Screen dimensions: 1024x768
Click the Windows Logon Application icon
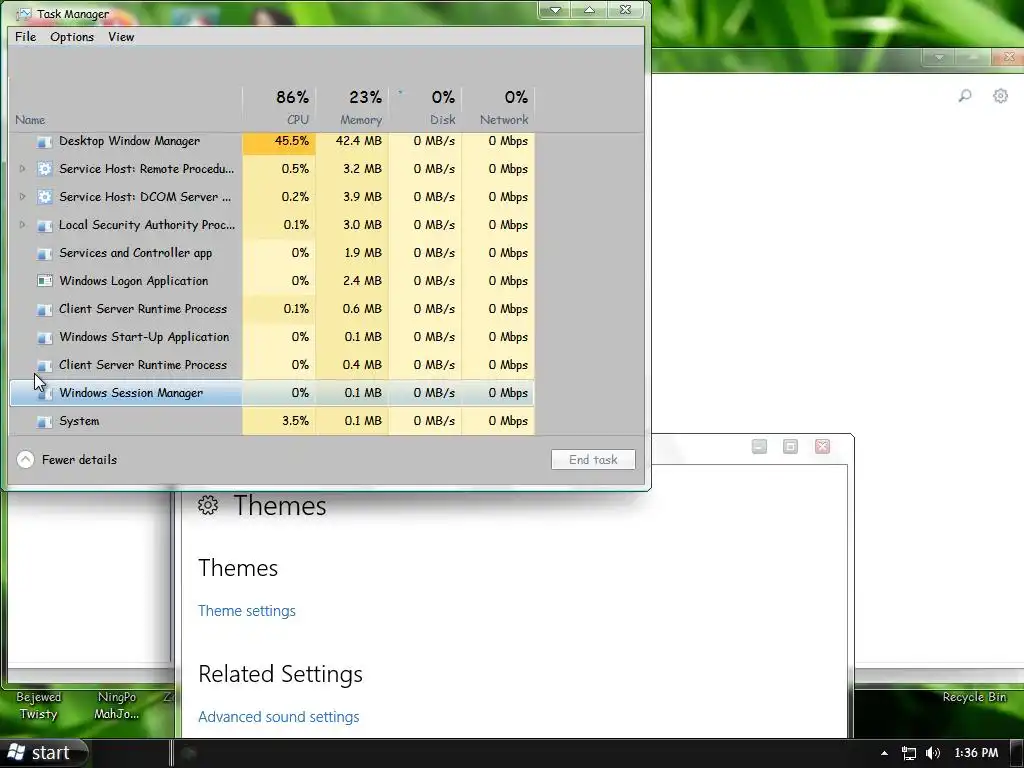pyautogui.click(x=44, y=281)
